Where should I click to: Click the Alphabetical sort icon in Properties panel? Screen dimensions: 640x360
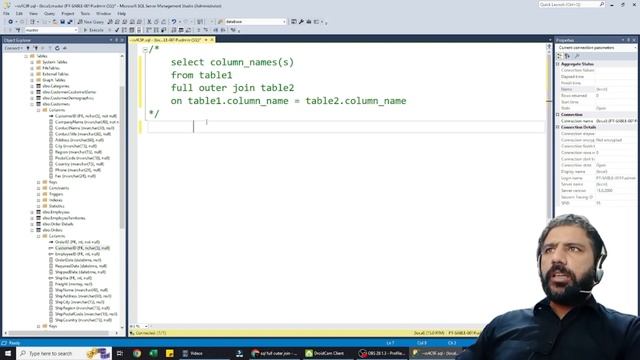pos(567,56)
